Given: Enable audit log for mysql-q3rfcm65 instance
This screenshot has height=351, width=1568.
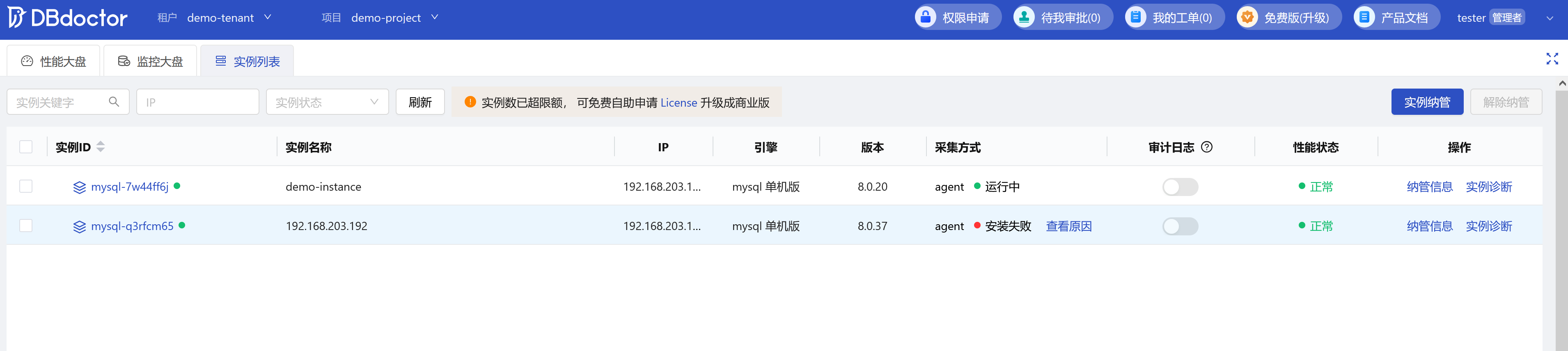Looking at the screenshot, I should pyautogui.click(x=1180, y=226).
